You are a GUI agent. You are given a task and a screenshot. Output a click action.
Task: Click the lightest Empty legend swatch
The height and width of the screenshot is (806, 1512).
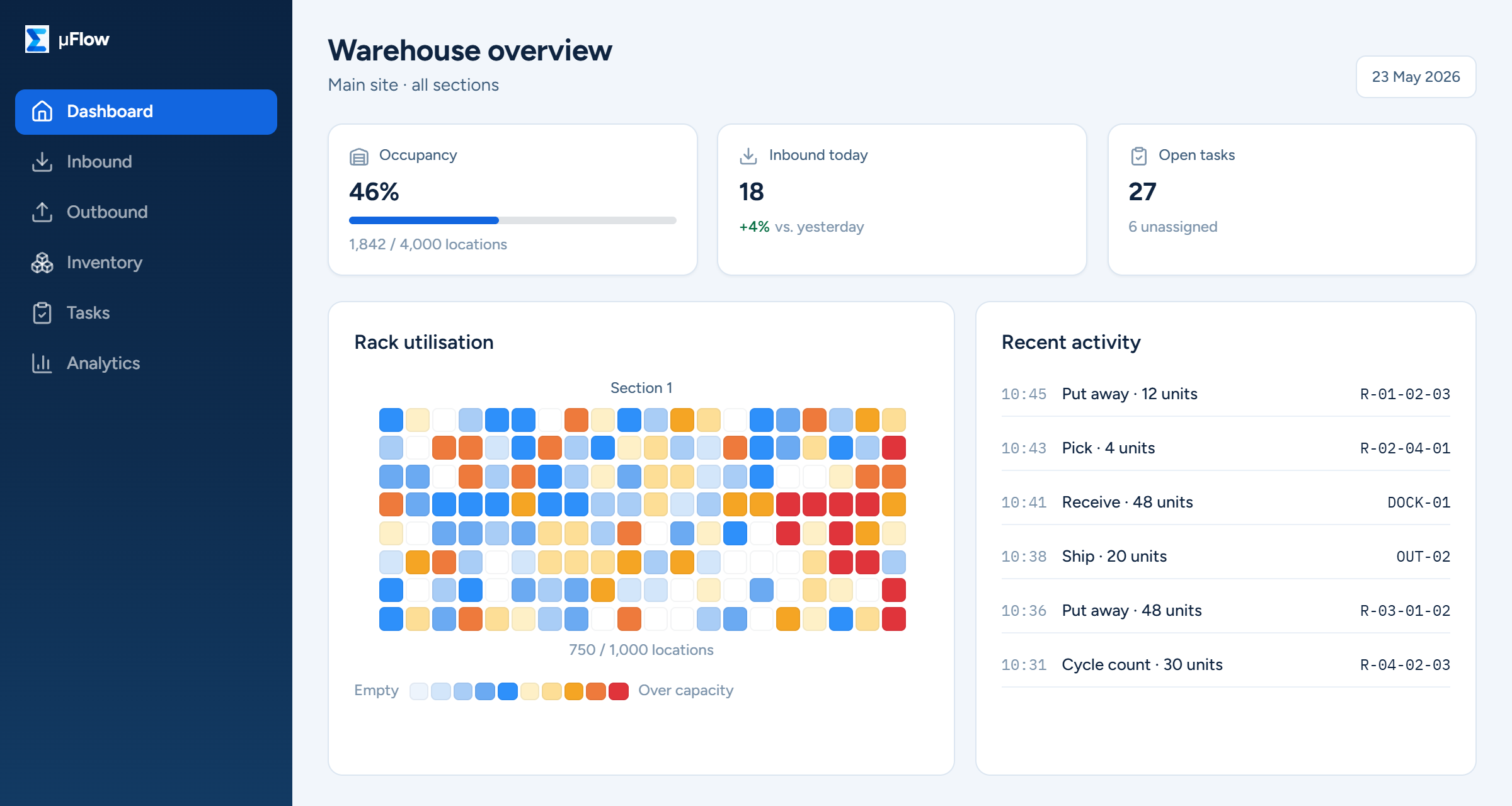point(419,691)
